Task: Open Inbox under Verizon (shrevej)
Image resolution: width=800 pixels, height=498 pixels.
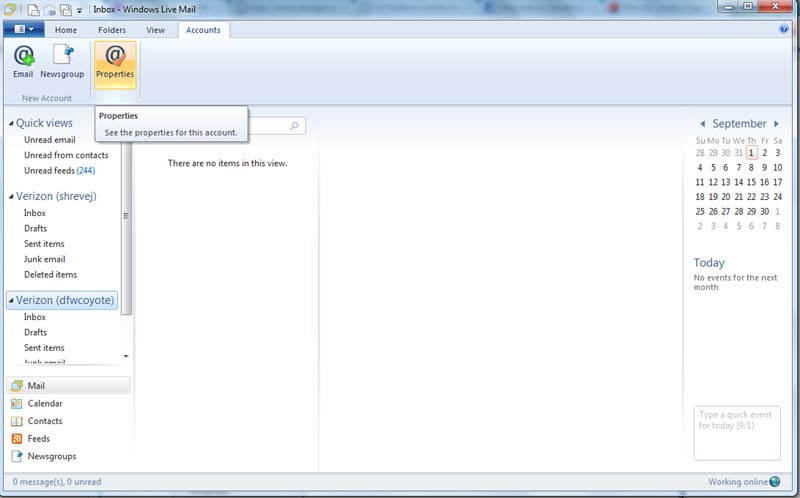Action: 35,213
